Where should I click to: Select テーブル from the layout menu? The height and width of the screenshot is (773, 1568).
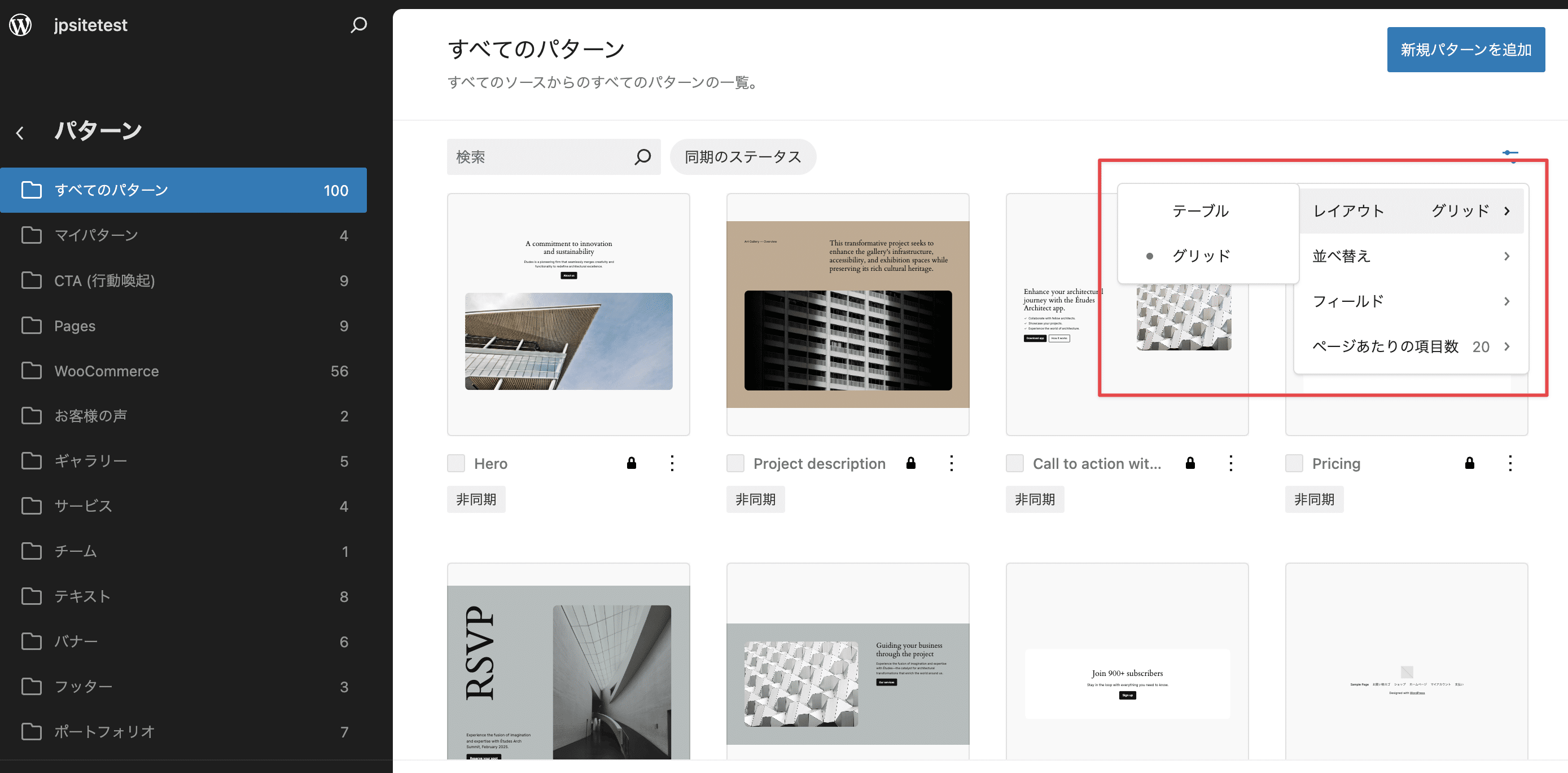(1201, 210)
